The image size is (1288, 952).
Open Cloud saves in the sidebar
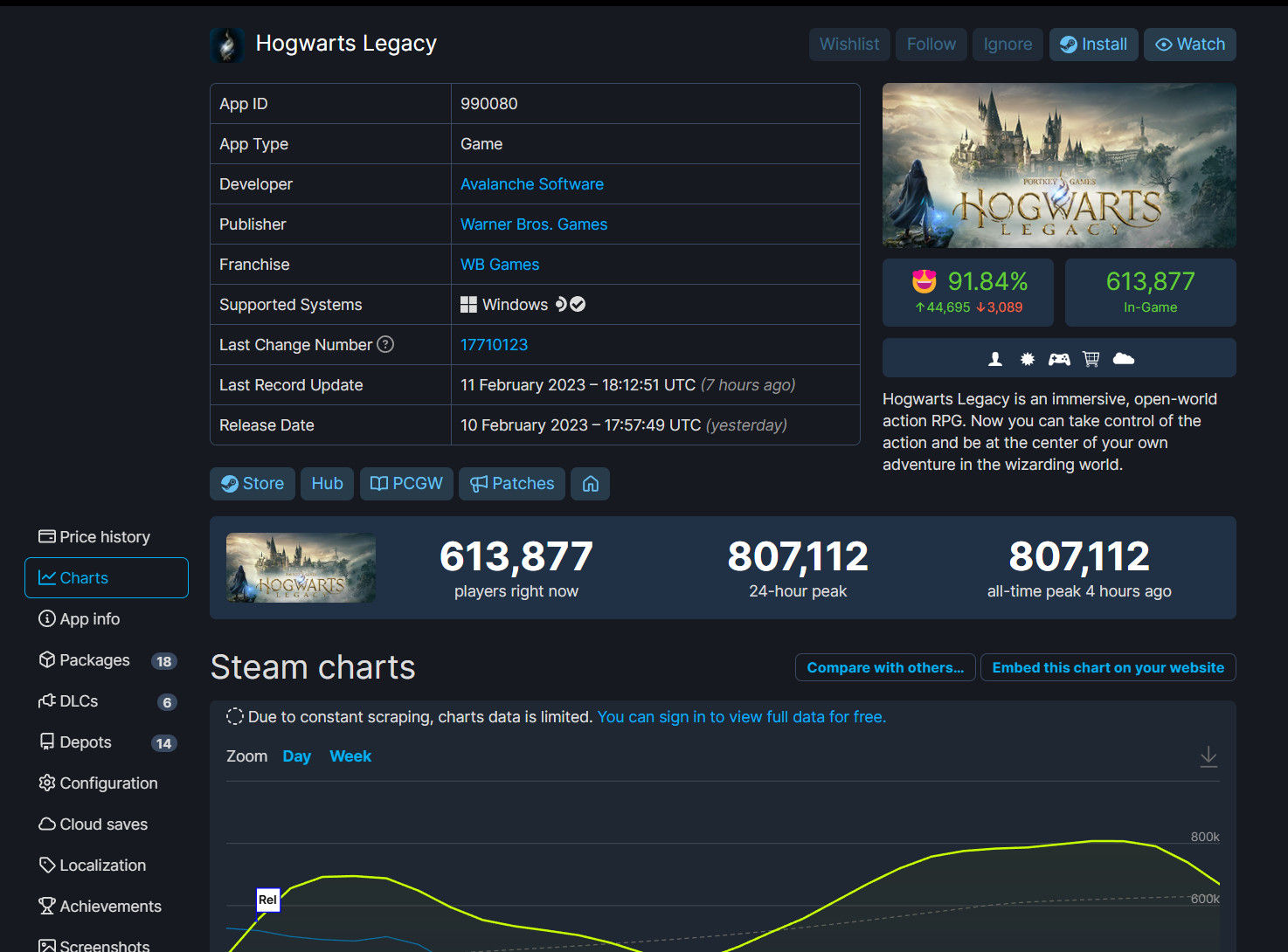click(103, 824)
